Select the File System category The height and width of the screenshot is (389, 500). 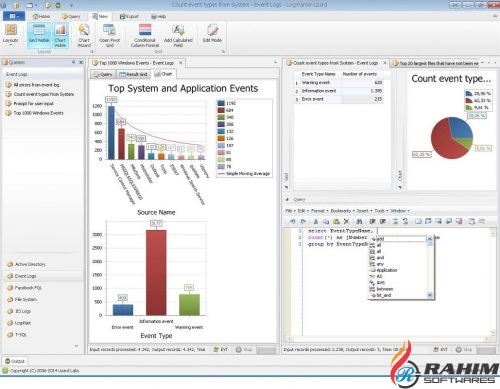[x=22, y=299]
